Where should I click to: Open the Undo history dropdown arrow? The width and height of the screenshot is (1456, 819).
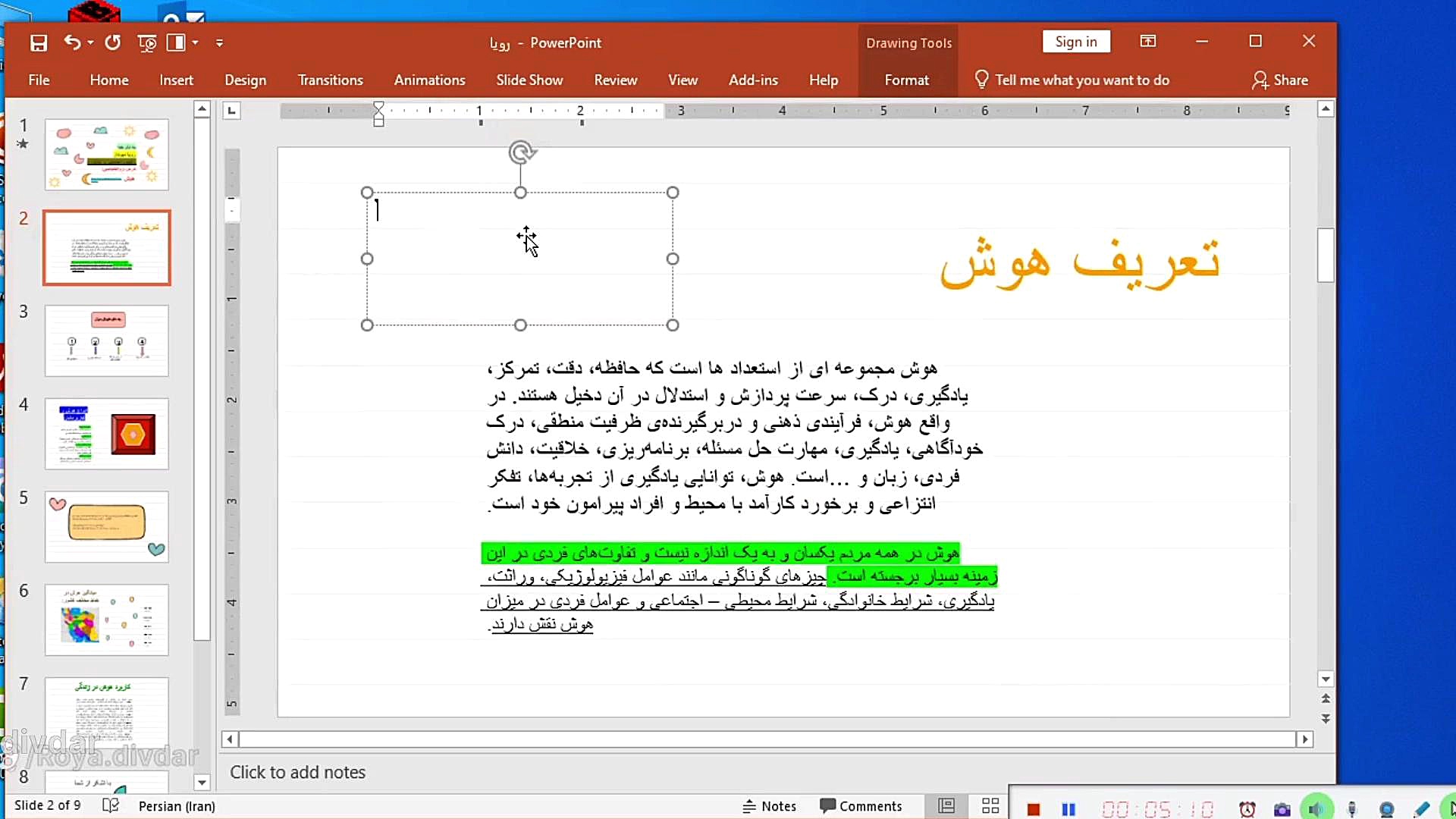click(x=90, y=42)
